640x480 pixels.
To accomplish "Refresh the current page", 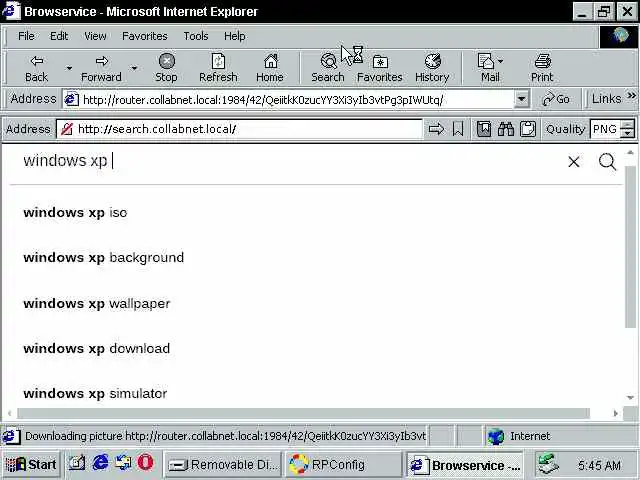I will (x=218, y=68).
